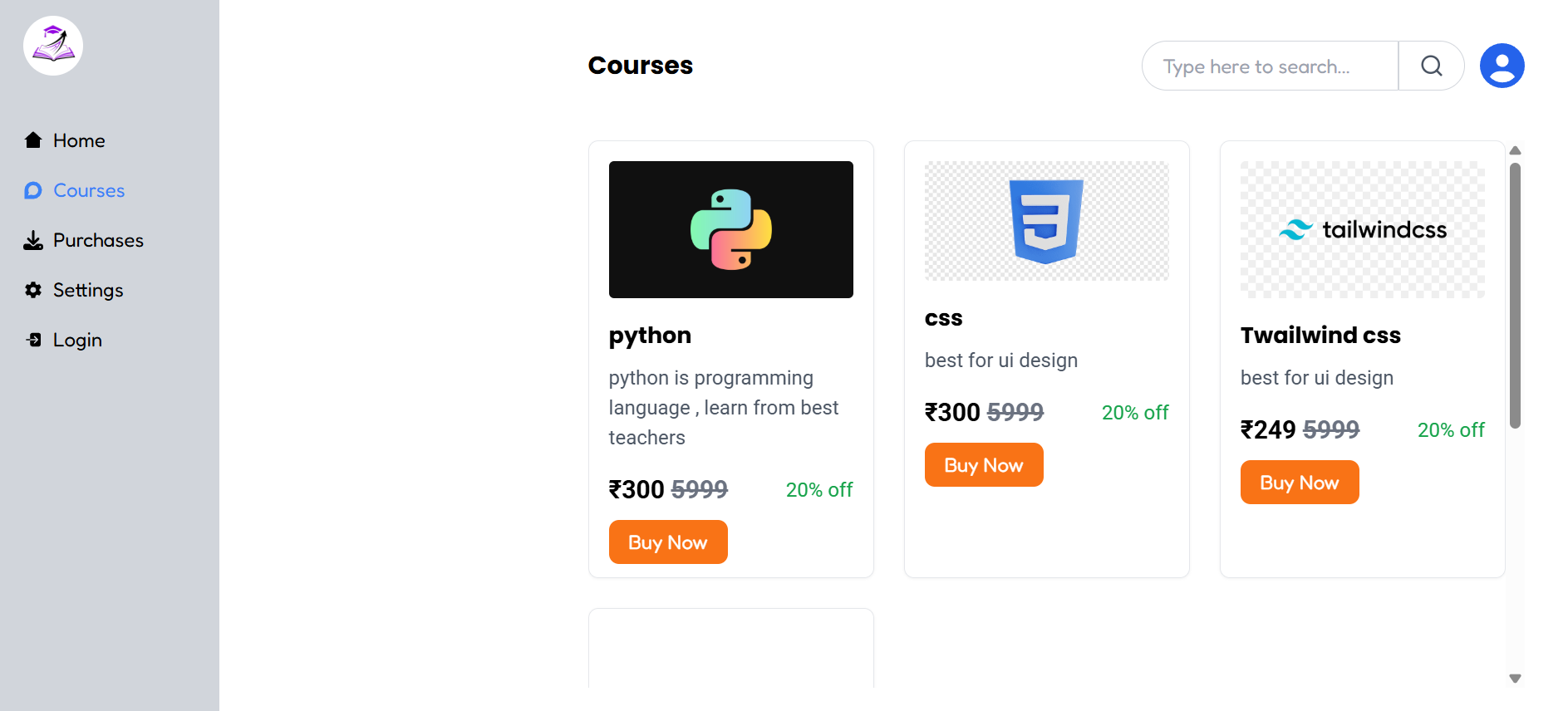This screenshot has width=1568, height=711.
Task: Click Buy Now under Twailwind css
Action: point(1299,482)
